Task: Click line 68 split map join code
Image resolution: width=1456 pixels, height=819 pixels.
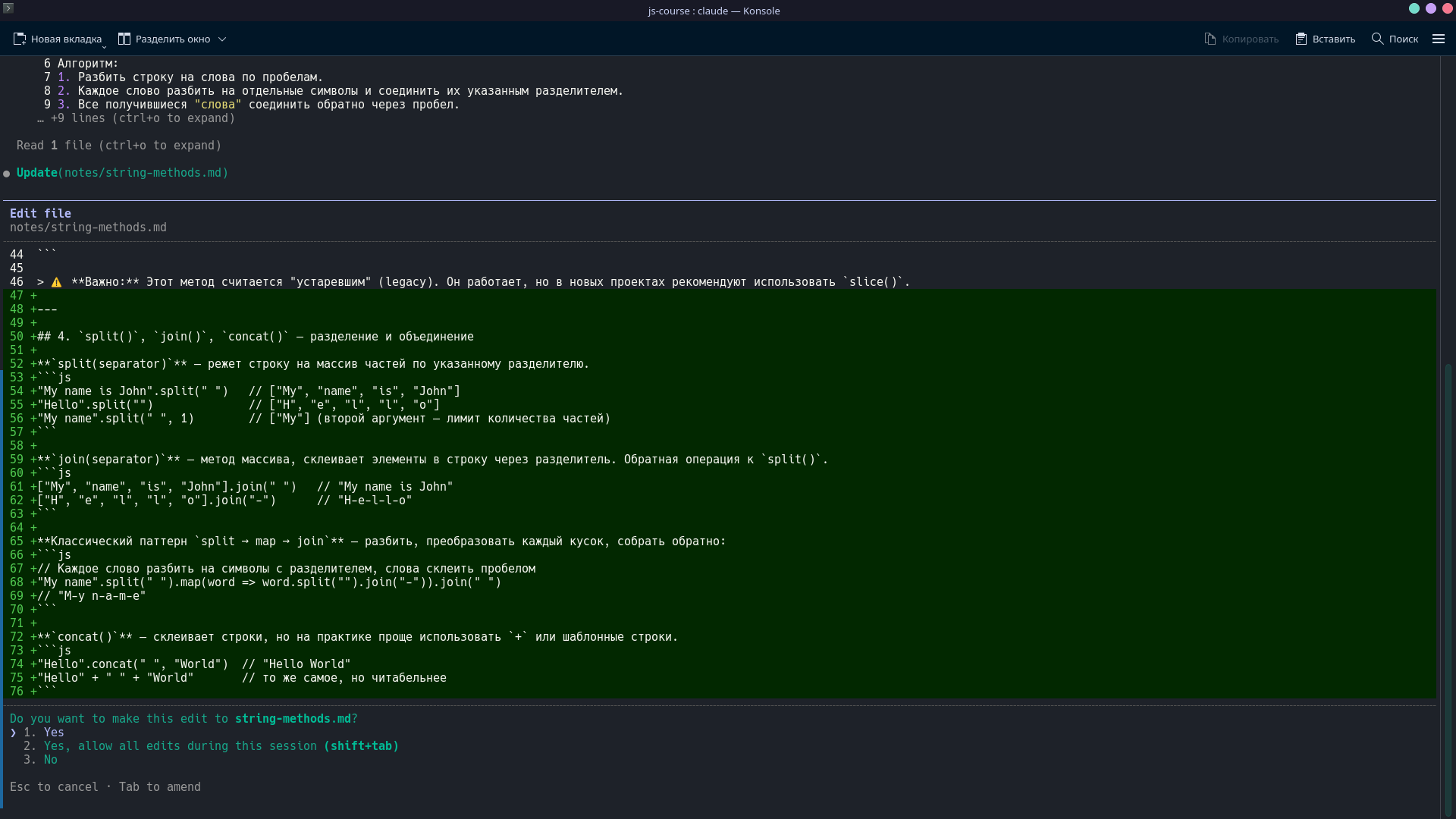Action: click(x=269, y=582)
